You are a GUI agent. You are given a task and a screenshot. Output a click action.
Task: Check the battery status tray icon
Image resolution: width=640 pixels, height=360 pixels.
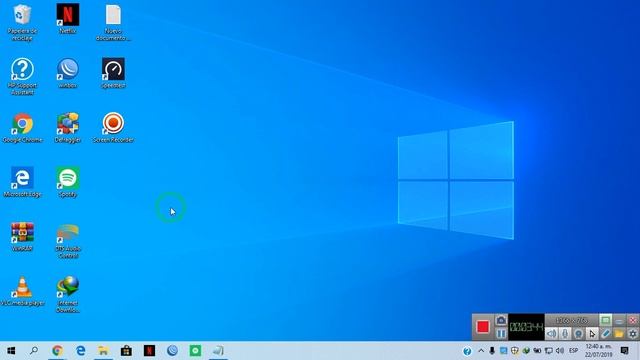(x=537, y=351)
